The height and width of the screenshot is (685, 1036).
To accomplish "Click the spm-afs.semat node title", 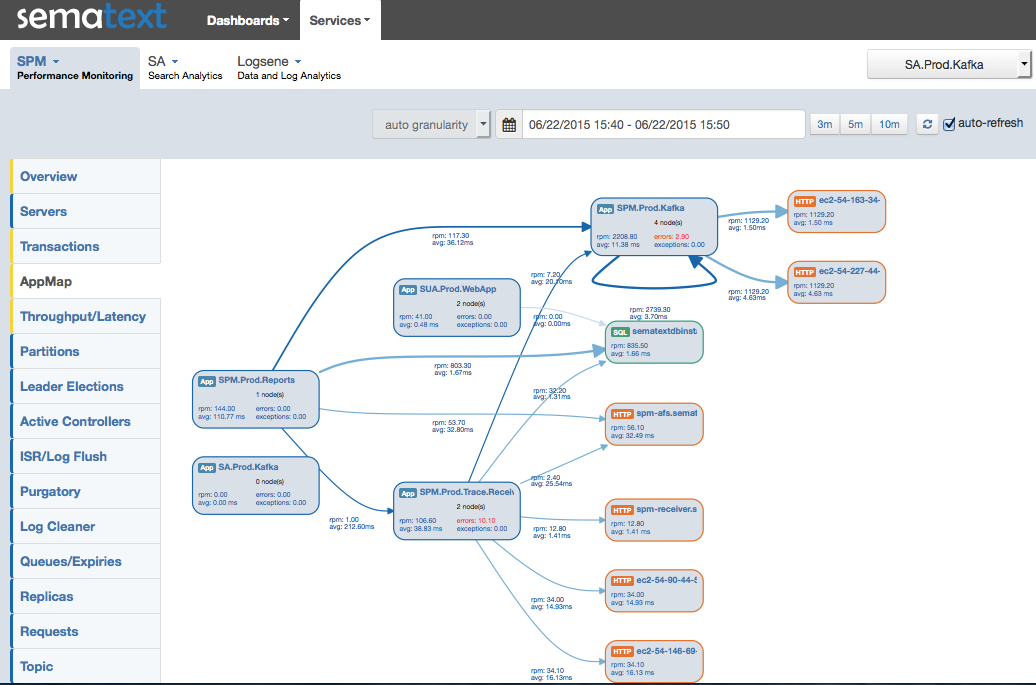I will pyautogui.click(x=667, y=413).
